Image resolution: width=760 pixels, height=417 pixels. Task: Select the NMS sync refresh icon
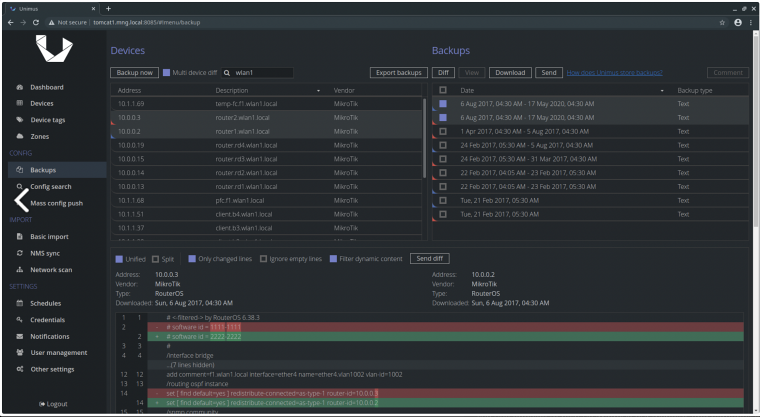20,253
